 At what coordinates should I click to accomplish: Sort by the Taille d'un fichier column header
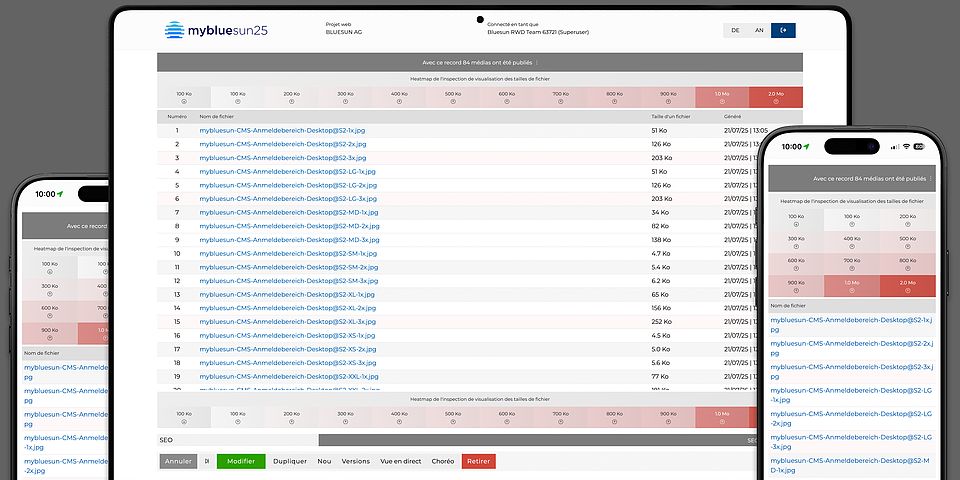tap(671, 116)
